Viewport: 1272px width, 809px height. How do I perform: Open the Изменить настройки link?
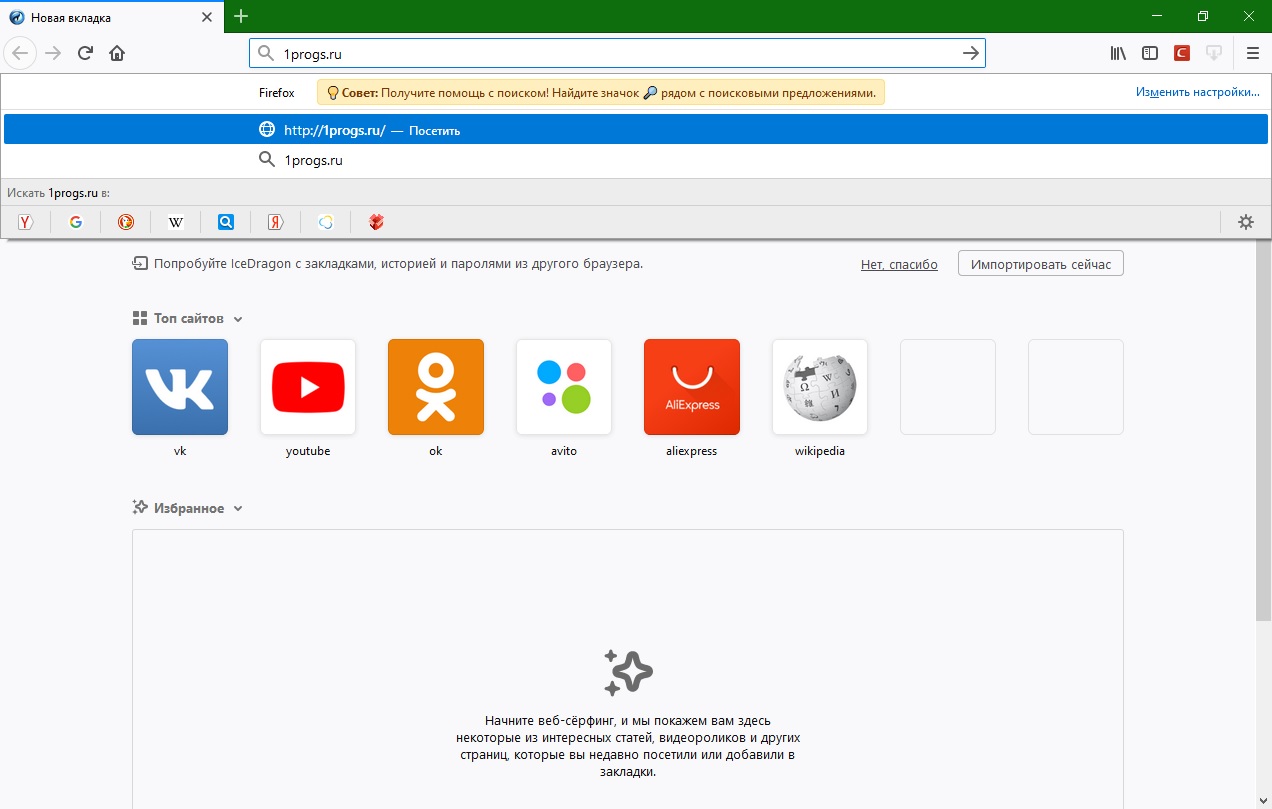(x=1197, y=92)
